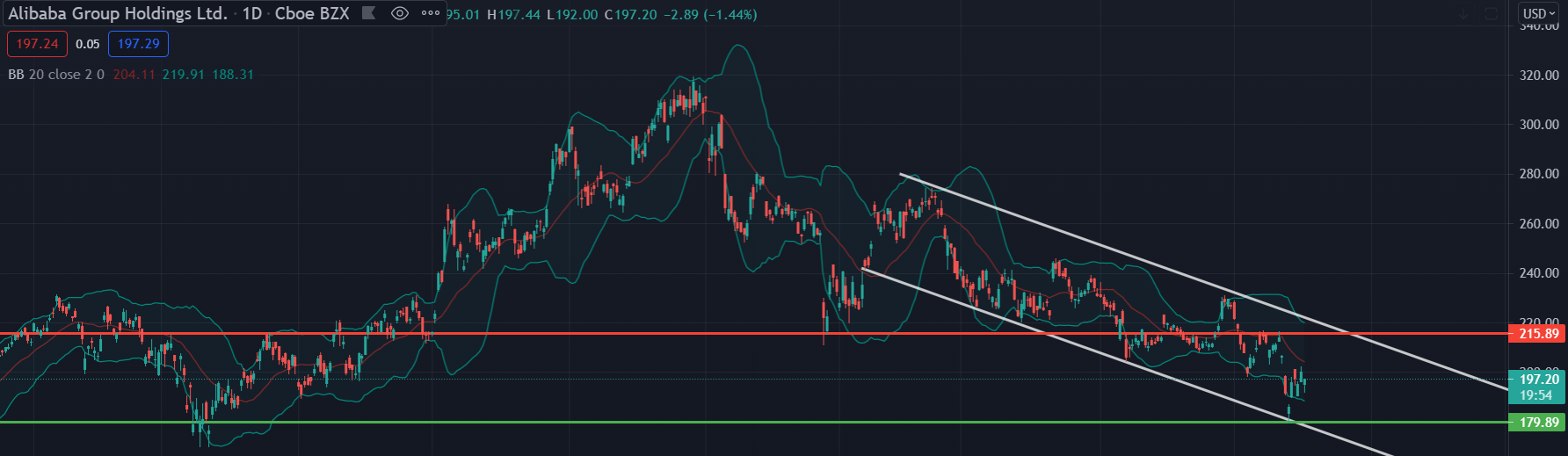Click the Alibaba Group Holdings Ltd. symbol title
The height and width of the screenshot is (456, 1568).
click(x=118, y=13)
